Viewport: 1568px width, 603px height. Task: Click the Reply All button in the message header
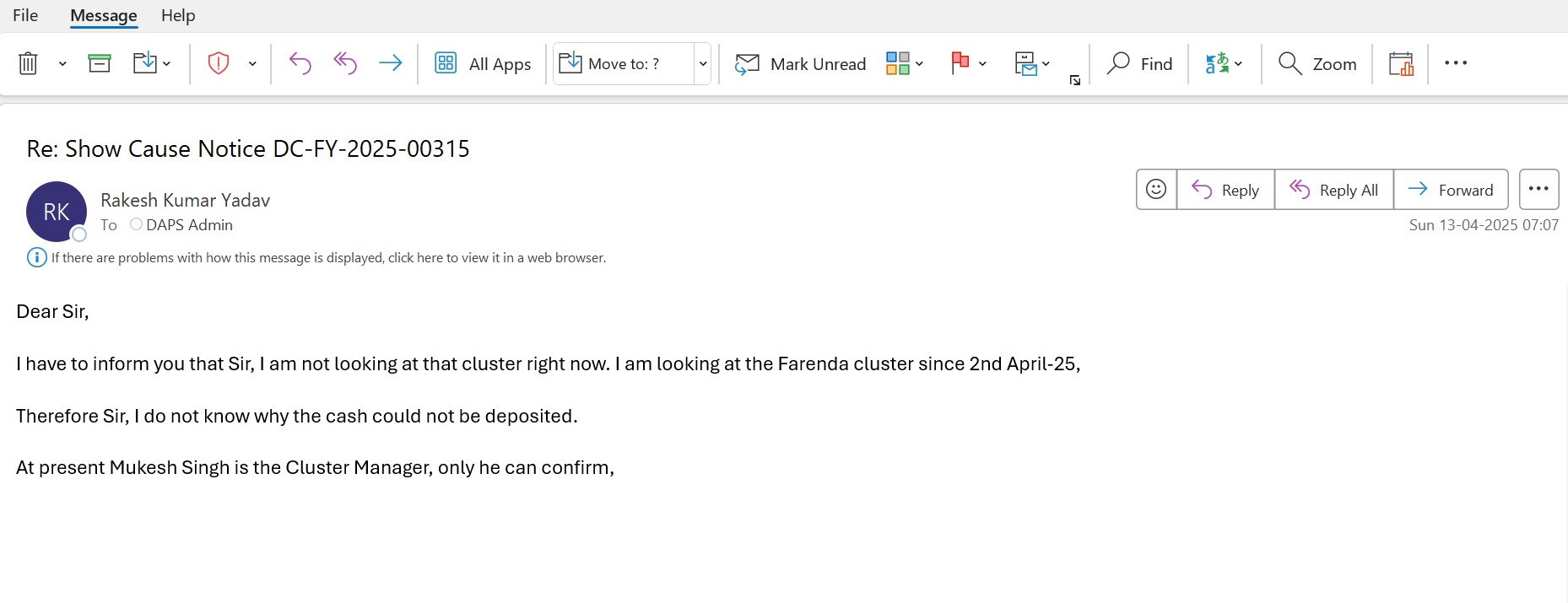coord(1333,190)
